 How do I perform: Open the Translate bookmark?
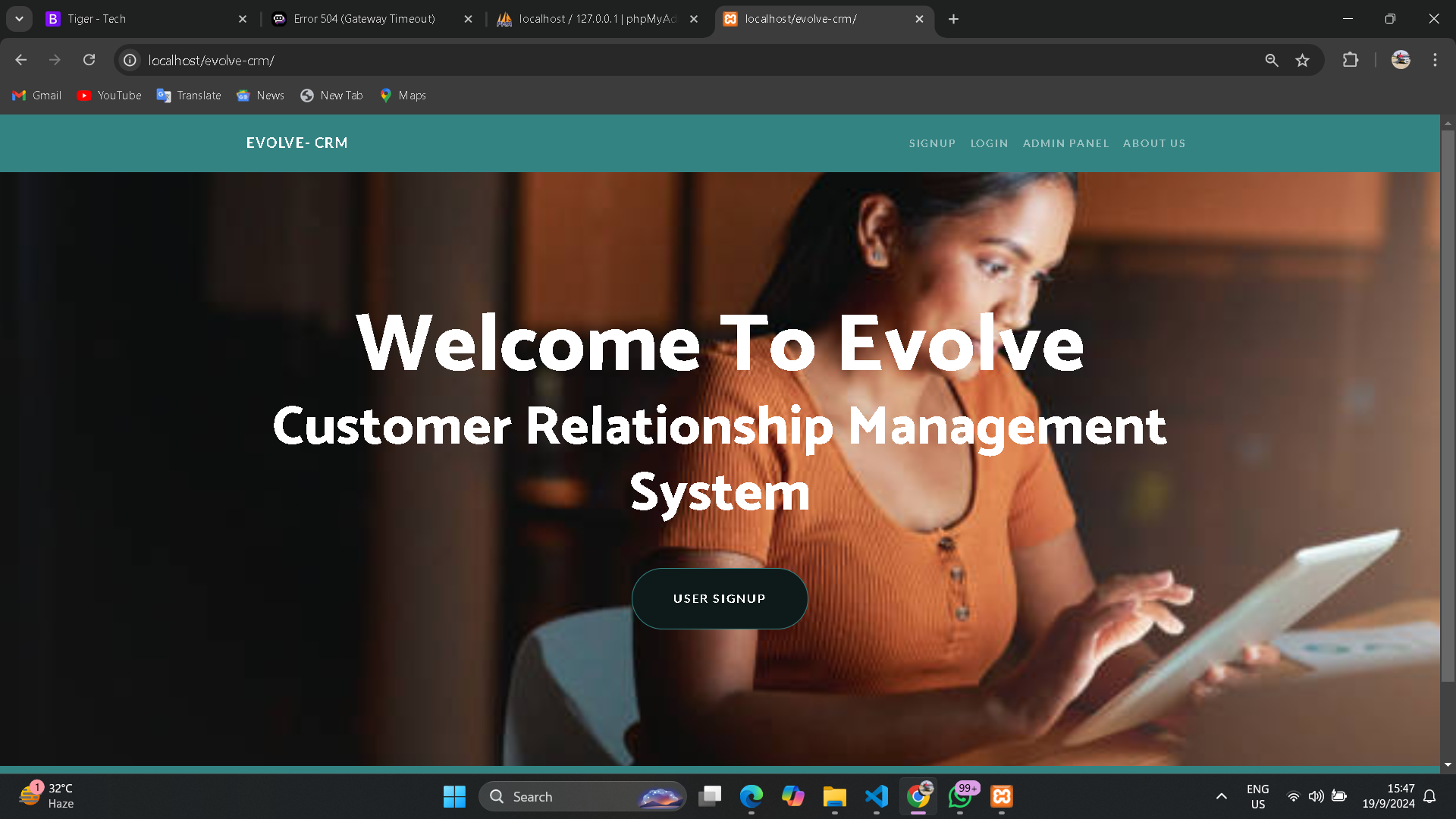[x=189, y=96]
